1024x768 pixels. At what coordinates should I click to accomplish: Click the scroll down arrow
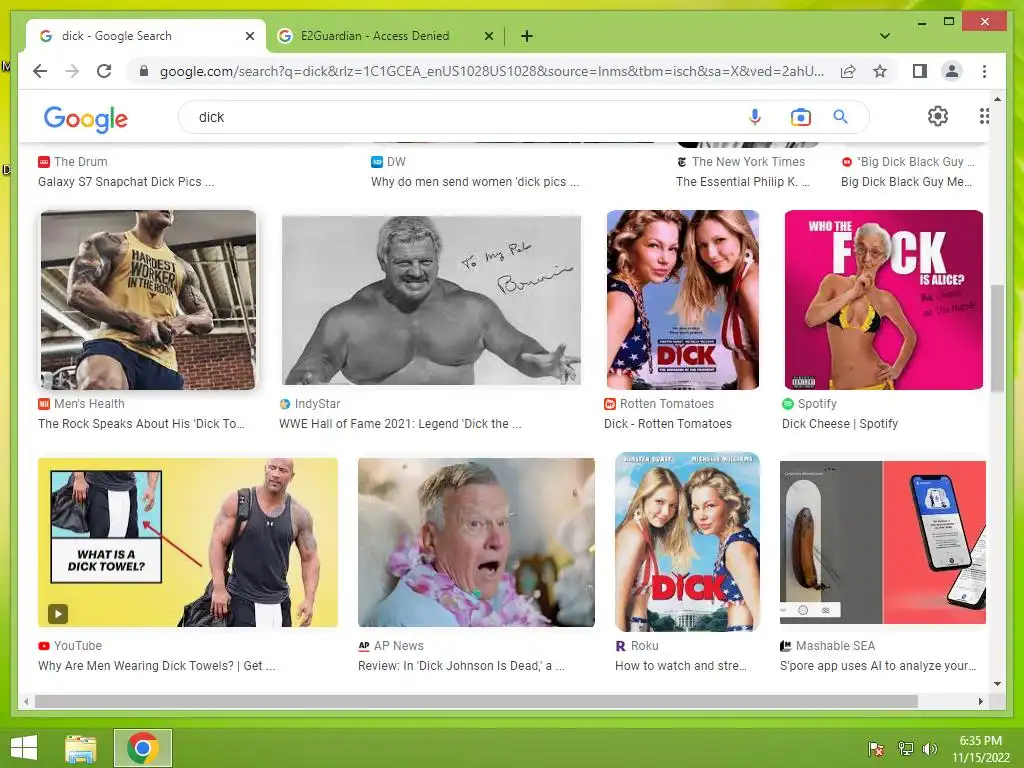pos(997,684)
